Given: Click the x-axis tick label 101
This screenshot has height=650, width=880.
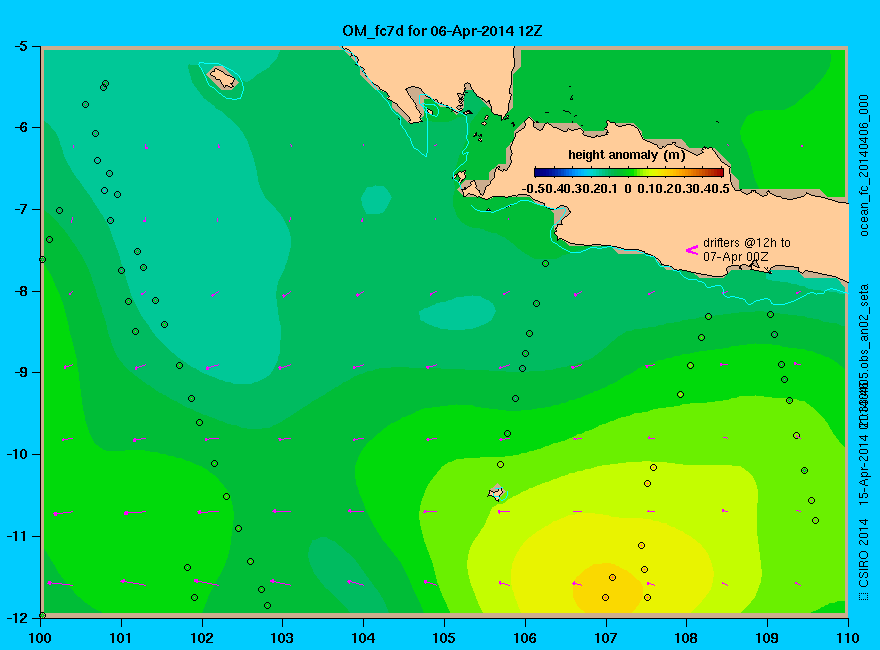Looking at the screenshot, I should tap(121, 638).
